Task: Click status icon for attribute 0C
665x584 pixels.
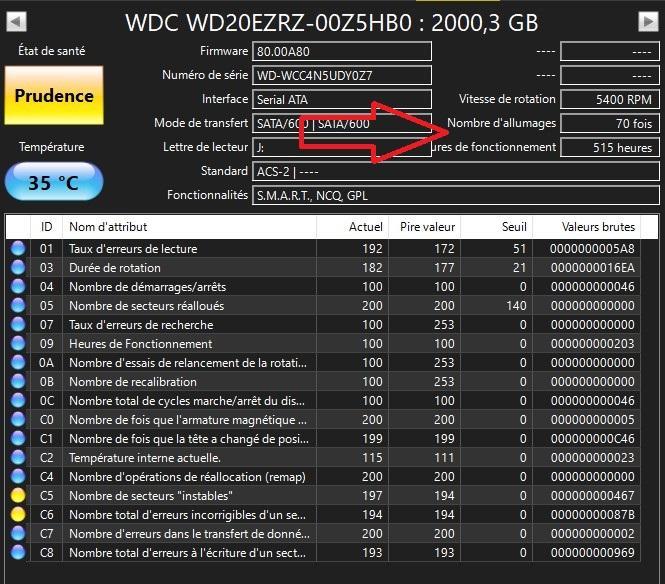Action: (18, 400)
